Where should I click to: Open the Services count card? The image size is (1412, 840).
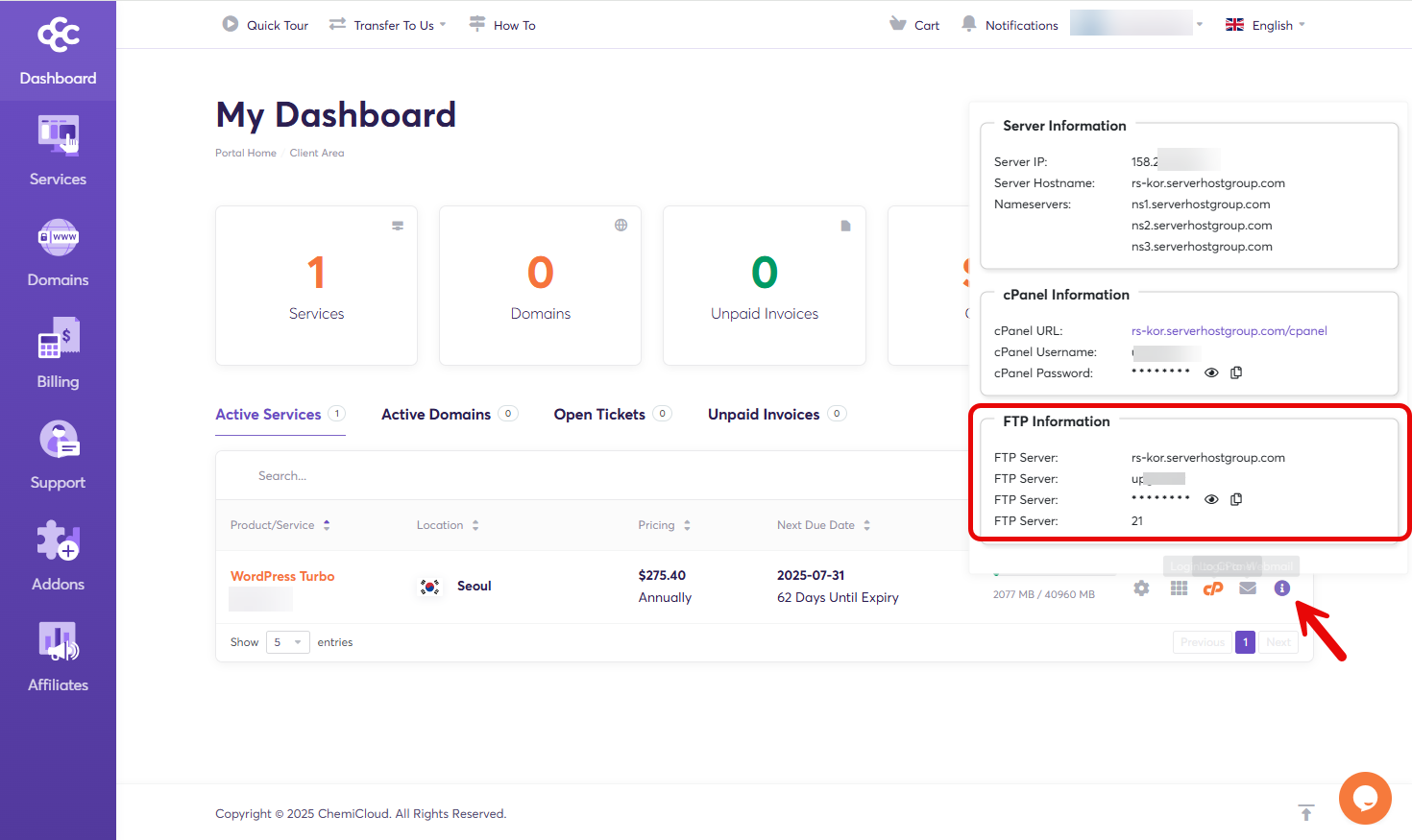click(x=316, y=285)
